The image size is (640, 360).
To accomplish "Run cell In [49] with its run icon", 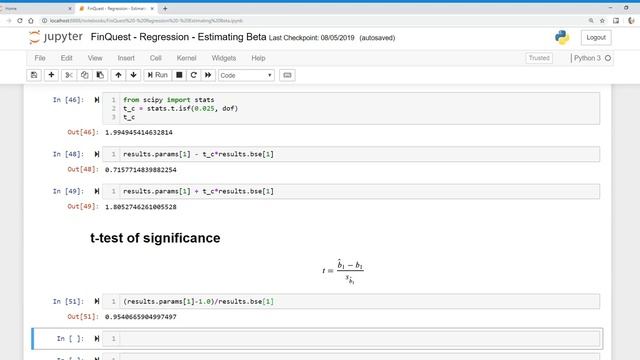I will (x=97, y=191).
